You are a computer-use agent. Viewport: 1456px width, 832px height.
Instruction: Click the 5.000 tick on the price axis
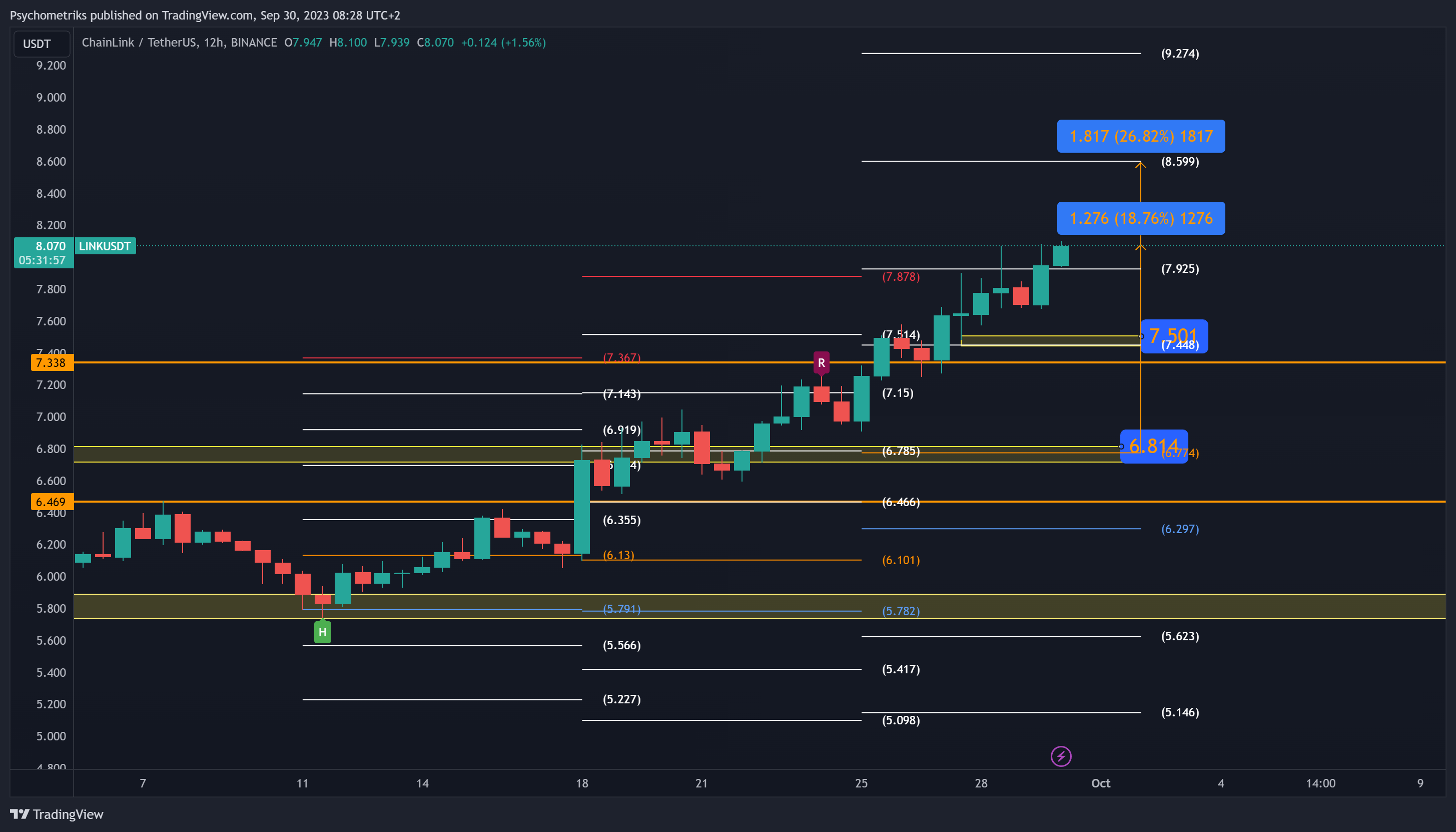pos(52,736)
